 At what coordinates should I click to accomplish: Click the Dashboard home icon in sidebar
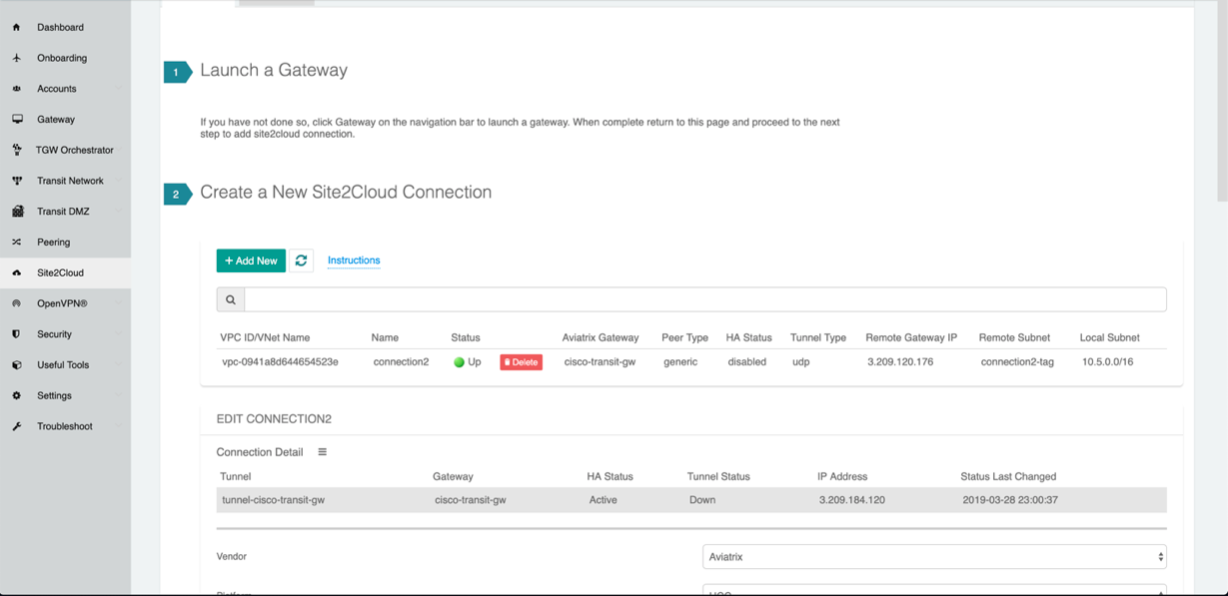point(17,27)
